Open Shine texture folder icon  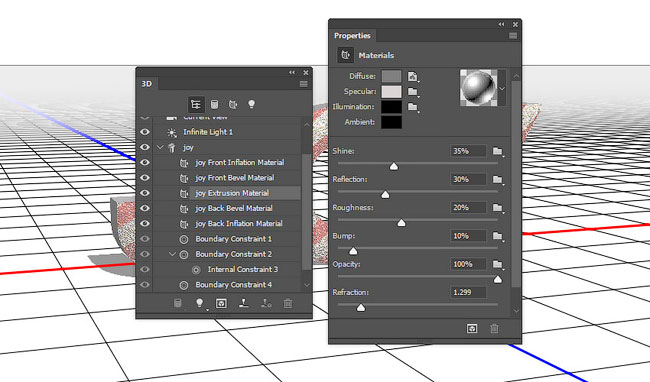498,151
